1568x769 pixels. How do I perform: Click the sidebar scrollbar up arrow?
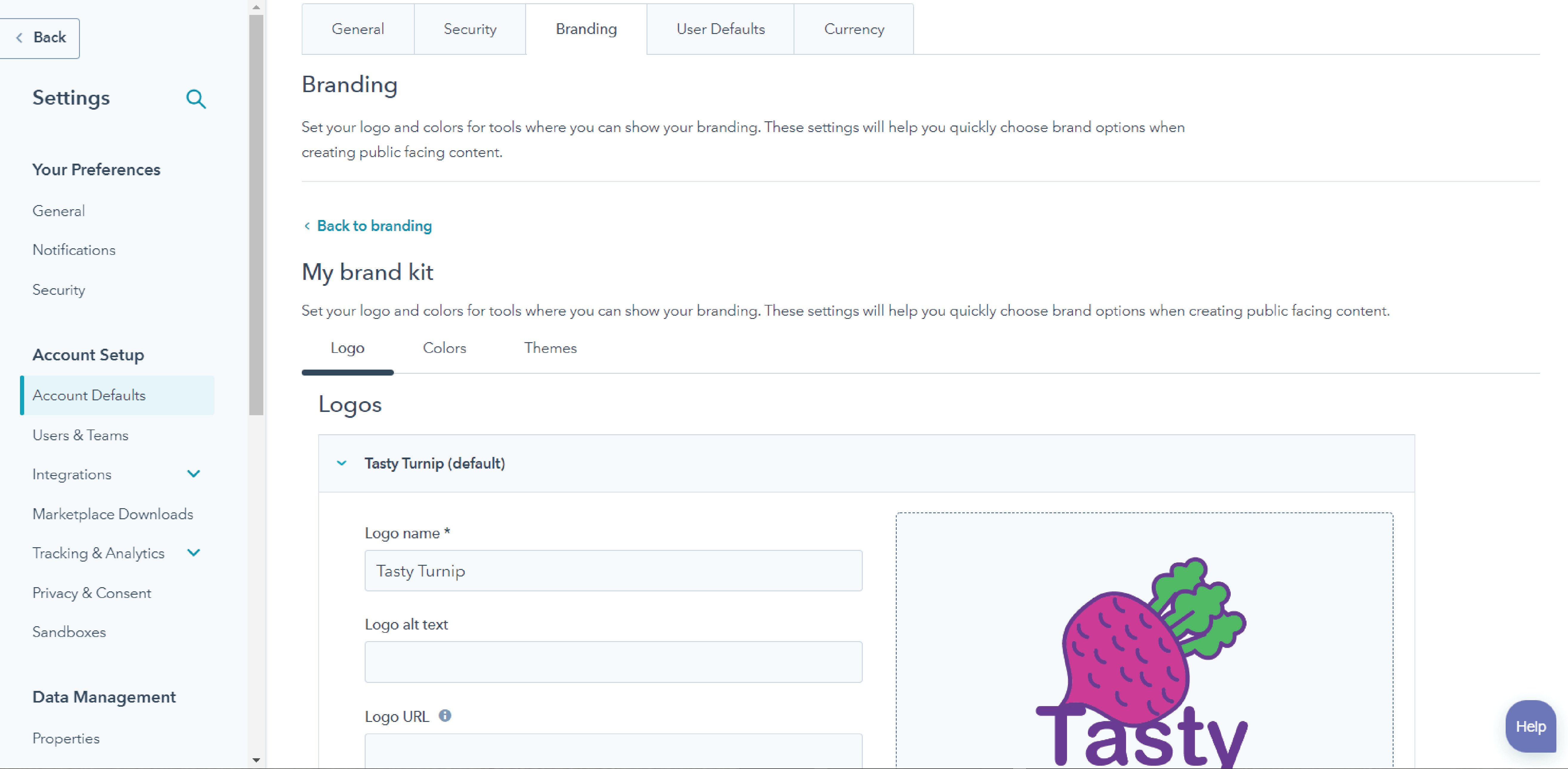(256, 7)
